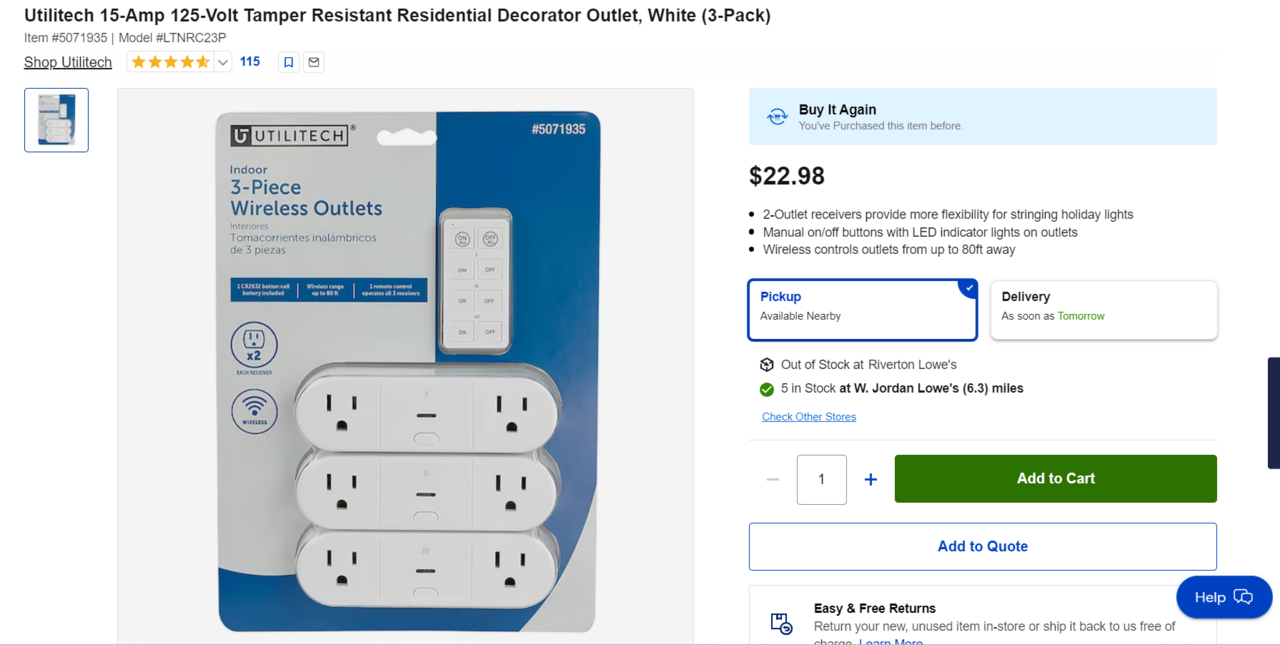Click the out of stock package icon
This screenshot has height=645, width=1280.
(x=767, y=365)
